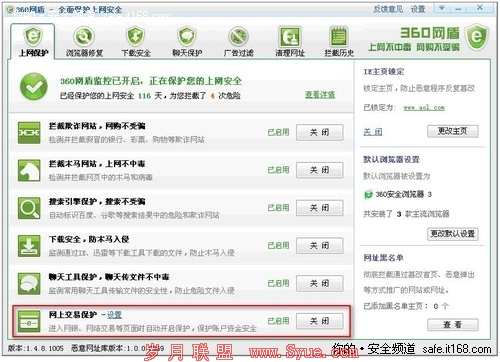Open 反馈意见 feedback in title bar
500x362 pixels.
388,9
